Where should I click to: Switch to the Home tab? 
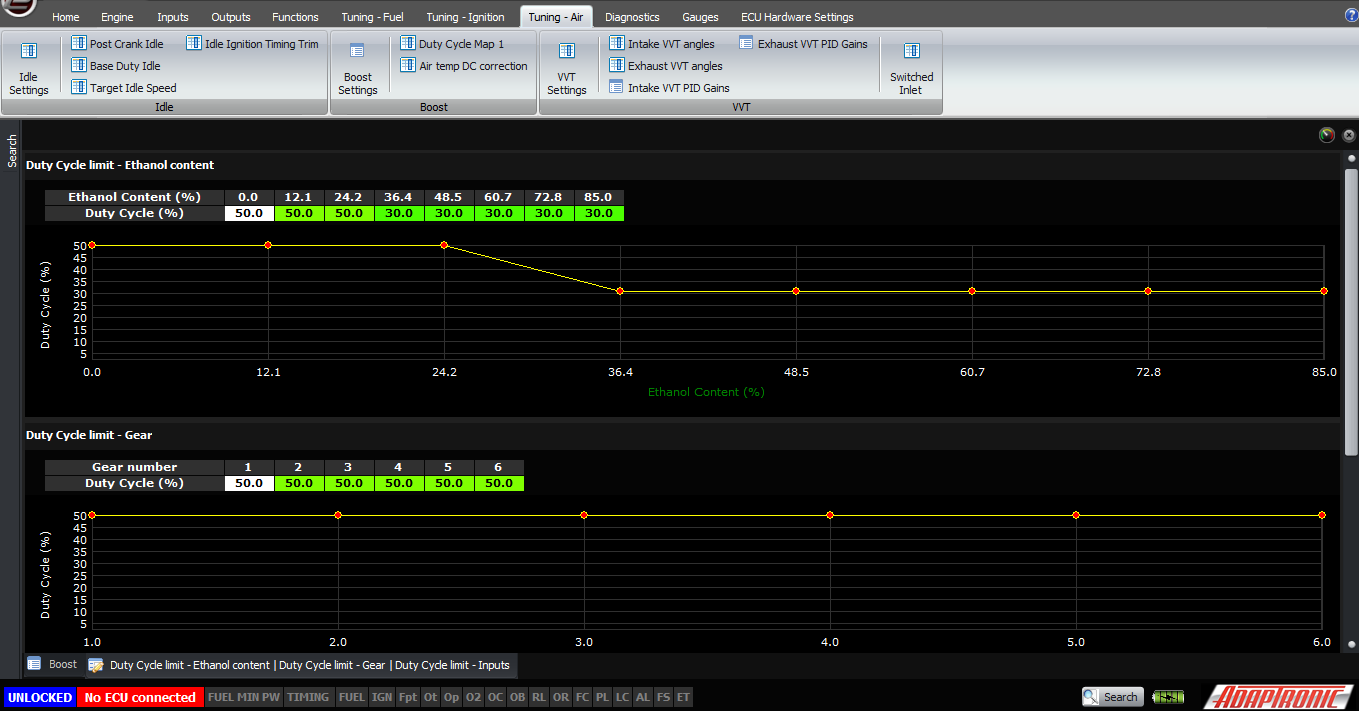pyautogui.click(x=65, y=17)
